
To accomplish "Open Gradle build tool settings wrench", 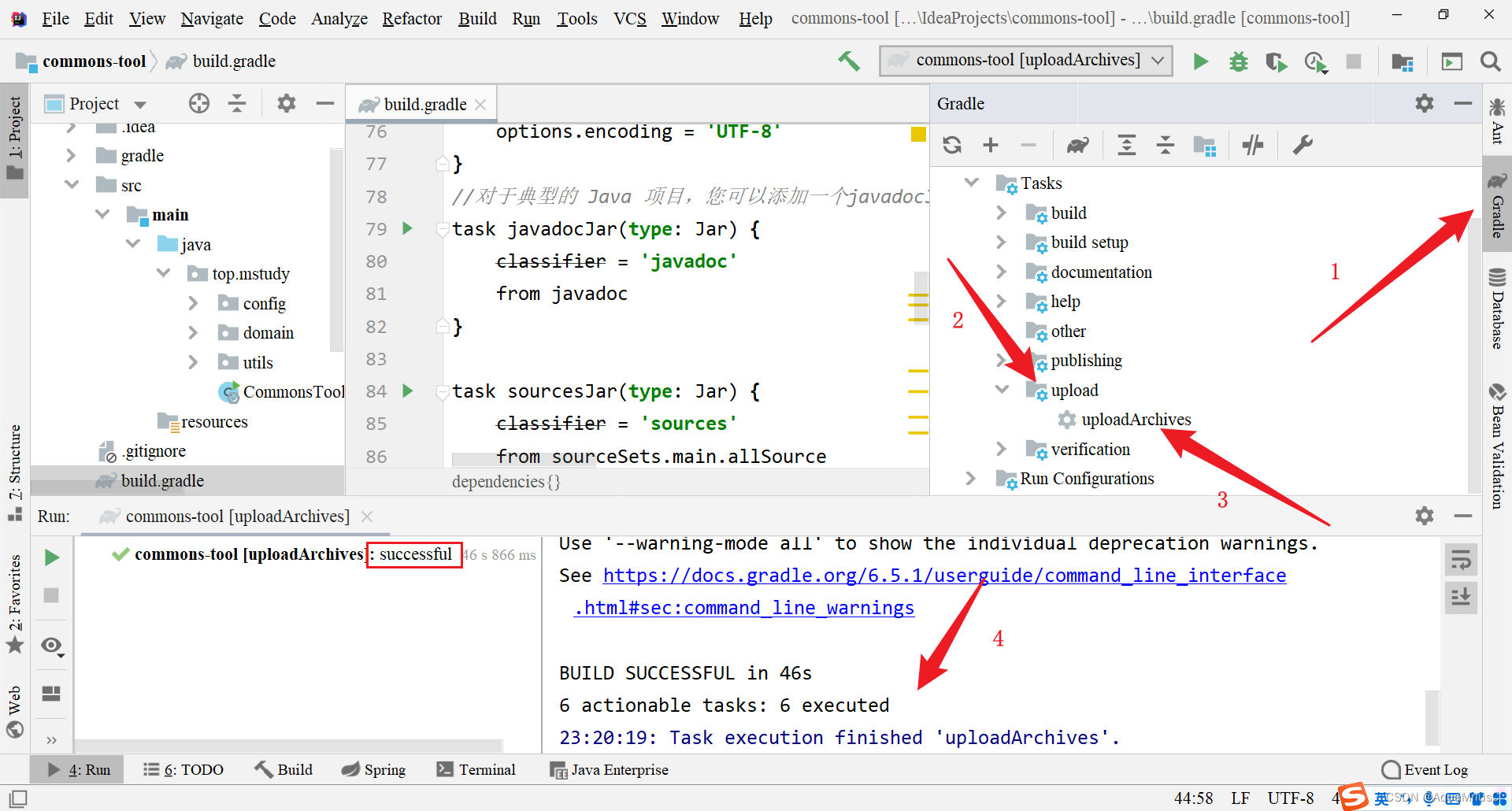I will coord(1303,145).
